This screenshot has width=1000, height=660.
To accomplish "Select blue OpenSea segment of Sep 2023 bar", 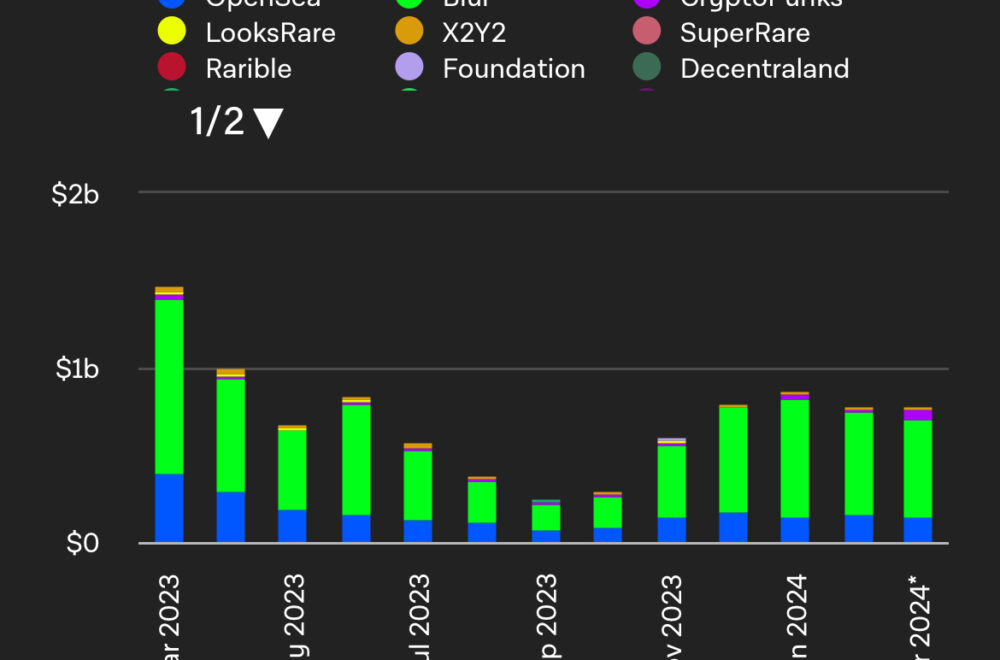I will point(546,536).
